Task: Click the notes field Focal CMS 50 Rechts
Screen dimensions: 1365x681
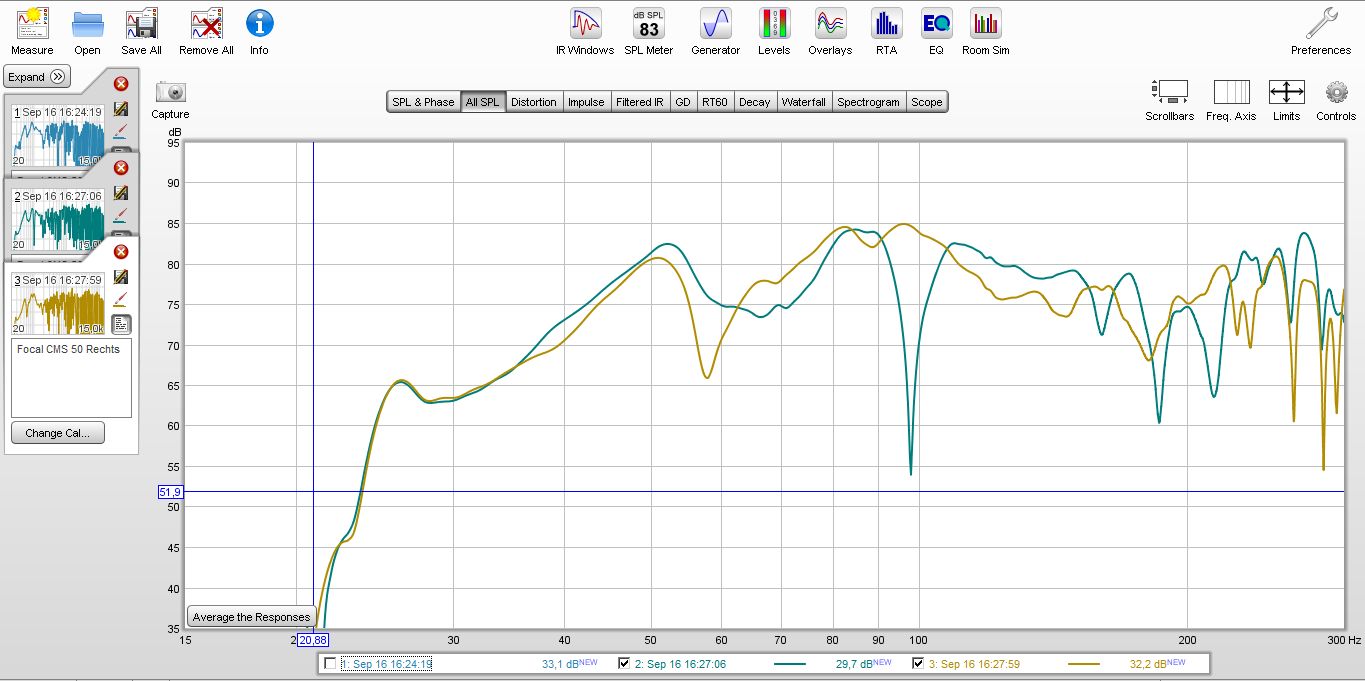Action: coord(71,377)
